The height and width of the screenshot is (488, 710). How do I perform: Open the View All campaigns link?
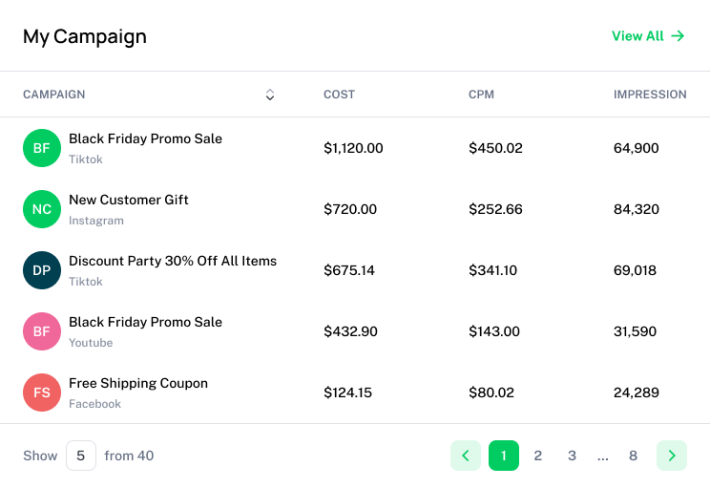[x=648, y=36]
